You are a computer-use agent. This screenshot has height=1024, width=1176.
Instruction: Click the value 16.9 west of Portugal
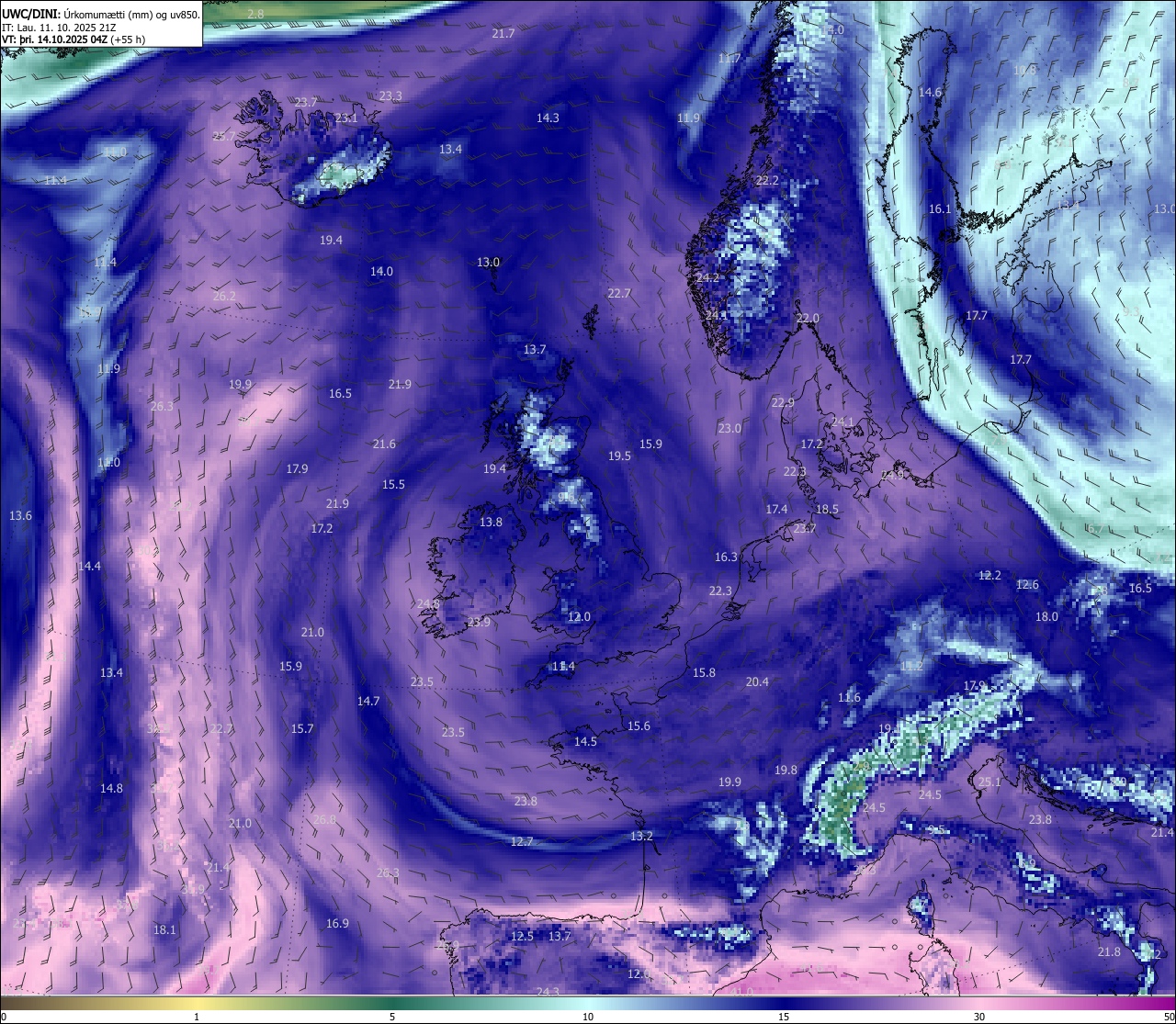pyautogui.click(x=337, y=924)
